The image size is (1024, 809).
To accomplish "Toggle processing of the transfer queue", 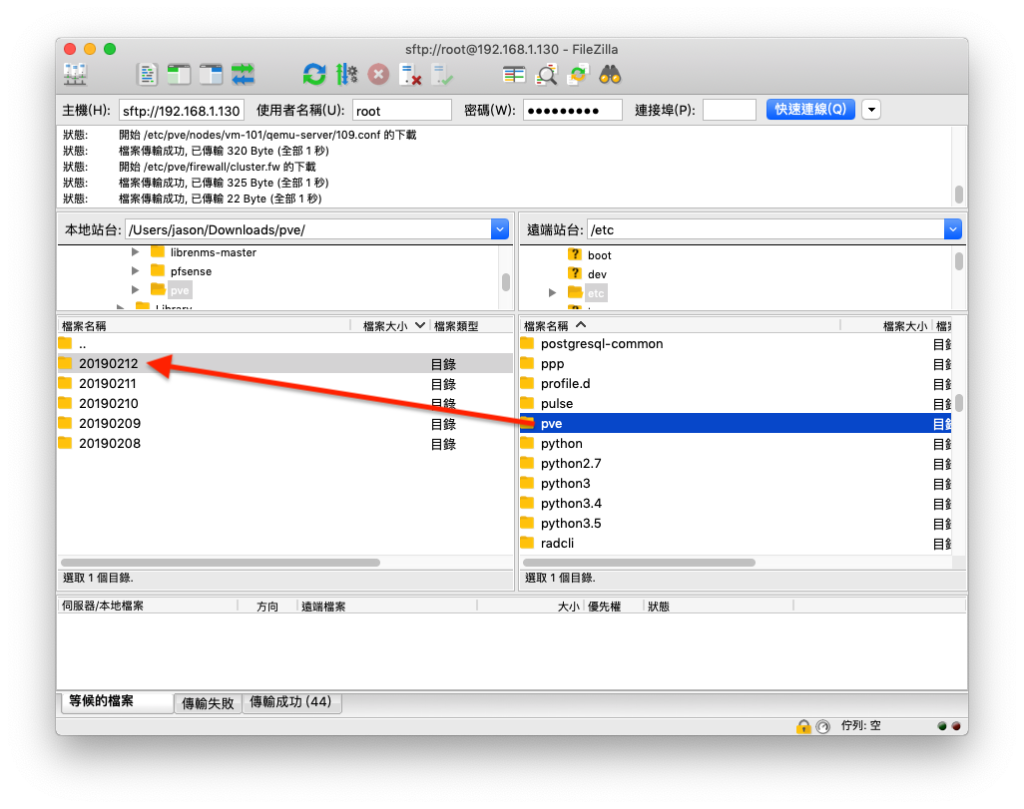I will pos(346,74).
